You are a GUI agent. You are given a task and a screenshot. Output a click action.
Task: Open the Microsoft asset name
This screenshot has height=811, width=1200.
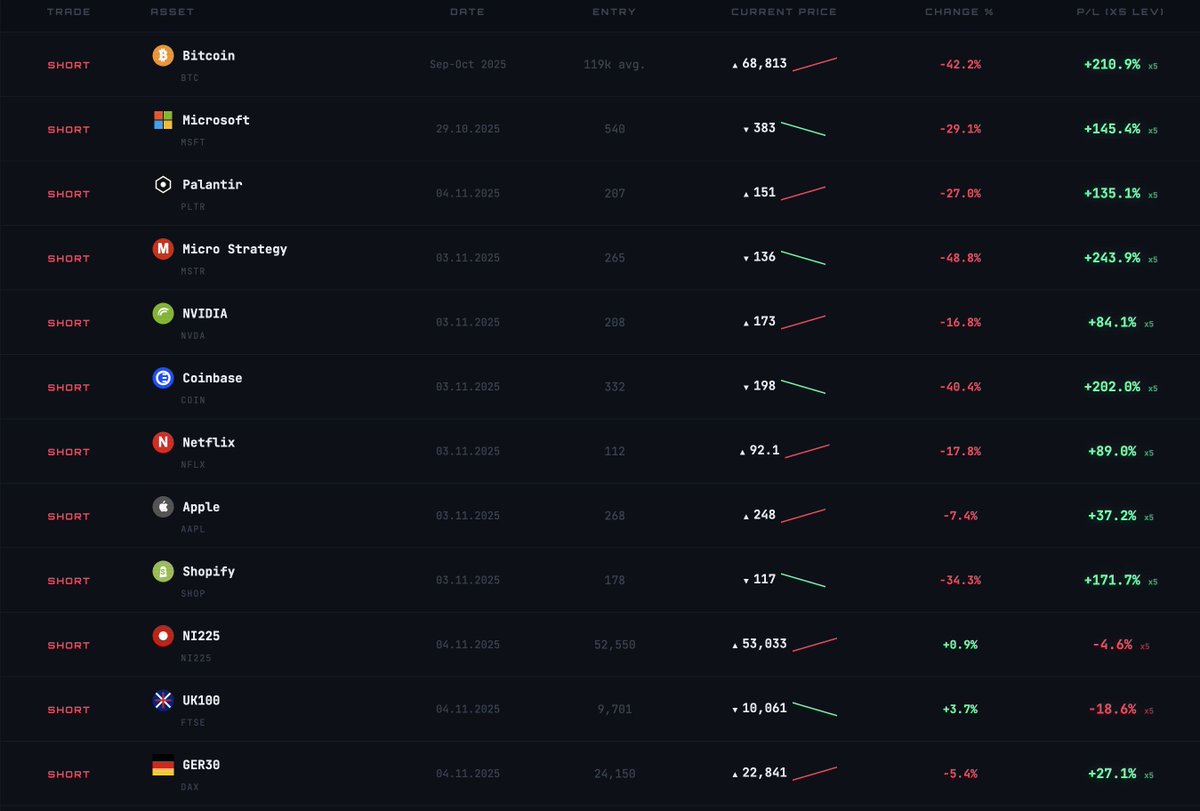[216, 120]
